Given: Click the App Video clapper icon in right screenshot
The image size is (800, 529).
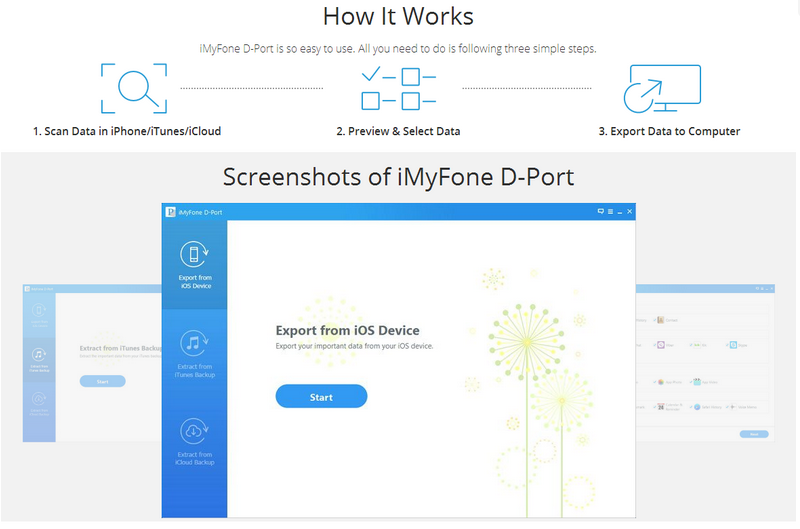Looking at the screenshot, I should (697, 382).
